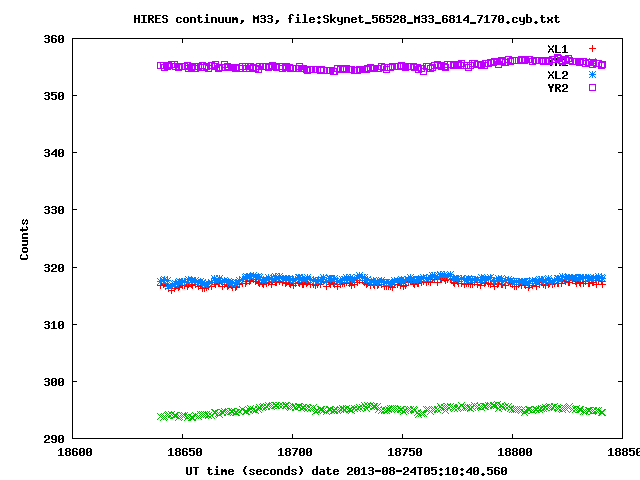Click the Counts y-axis label
This screenshot has width=640, height=480.
[24, 239]
